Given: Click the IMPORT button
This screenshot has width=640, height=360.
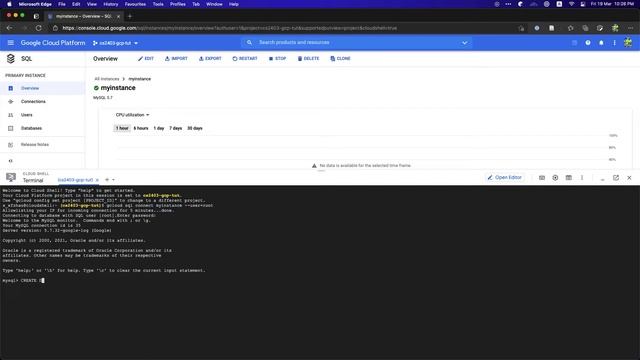Looking at the screenshot, I should (176, 59).
